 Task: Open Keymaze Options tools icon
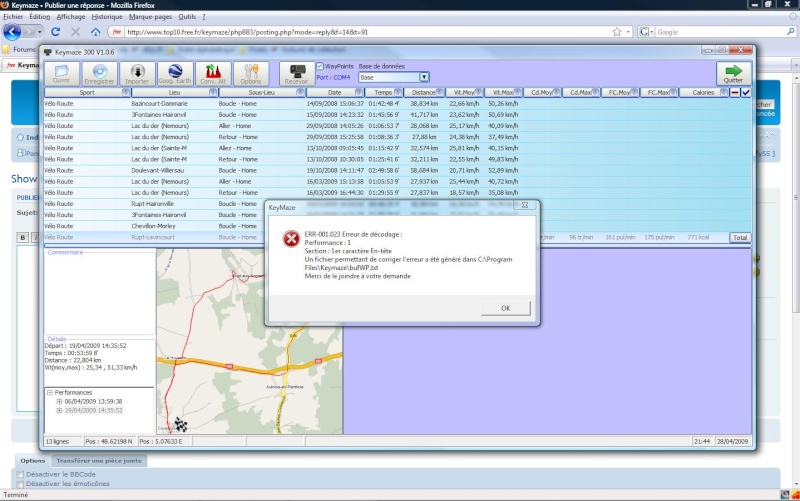tap(251, 73)
